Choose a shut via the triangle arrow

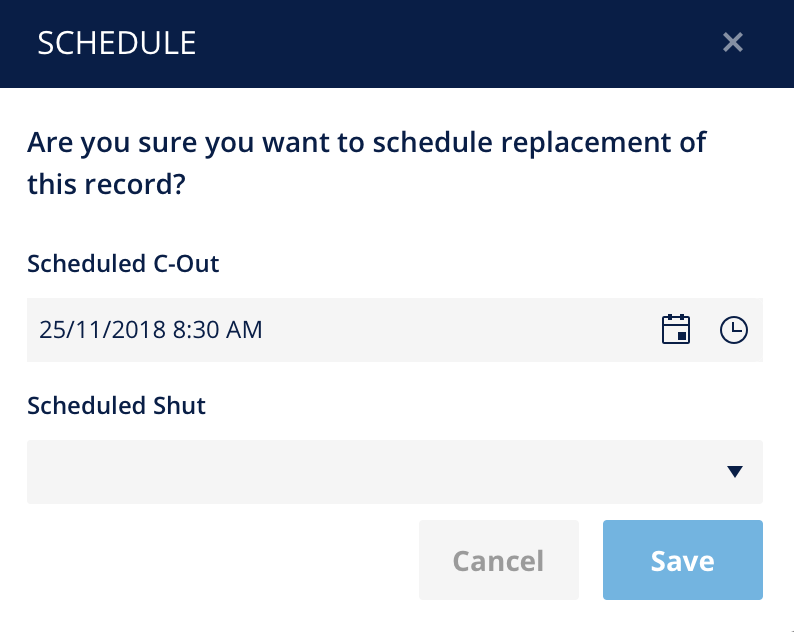pos(735,472)
